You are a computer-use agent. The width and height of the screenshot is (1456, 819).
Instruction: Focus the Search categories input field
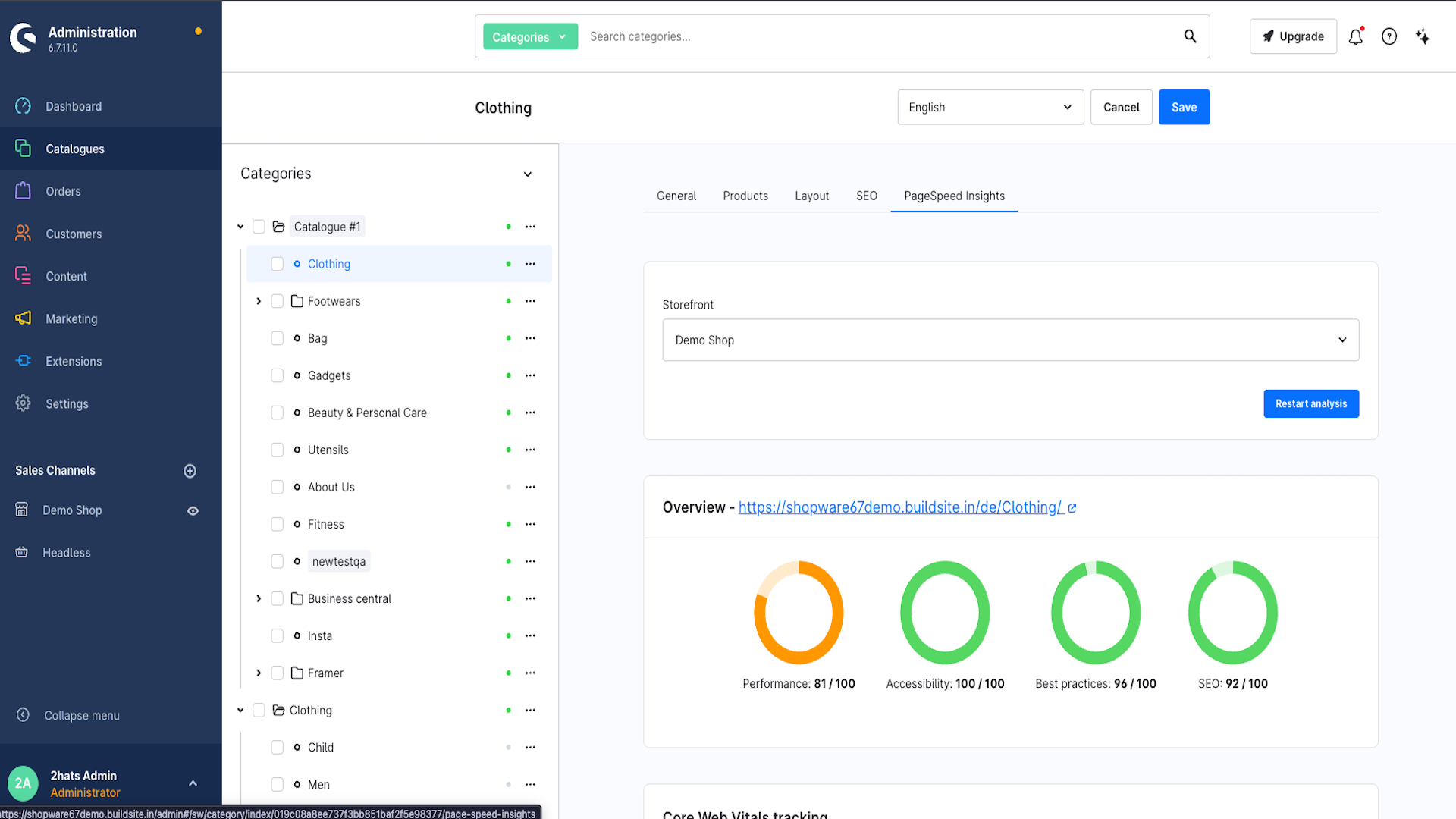(x=880, y=36)
